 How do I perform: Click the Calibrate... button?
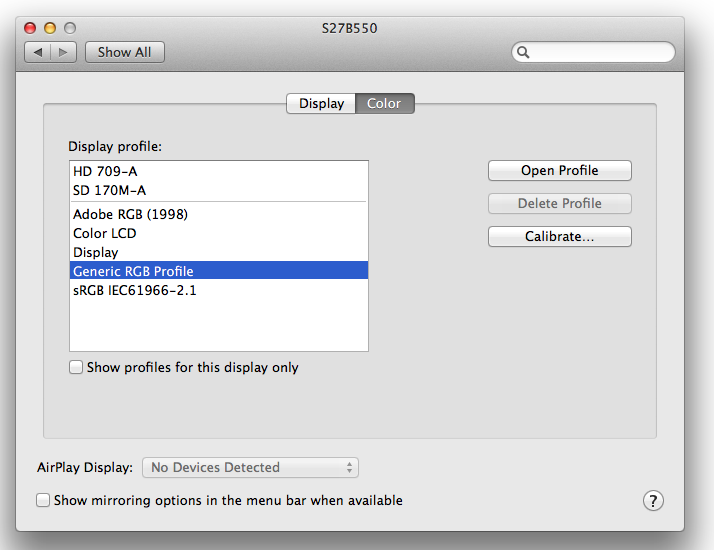click(559, 237)
